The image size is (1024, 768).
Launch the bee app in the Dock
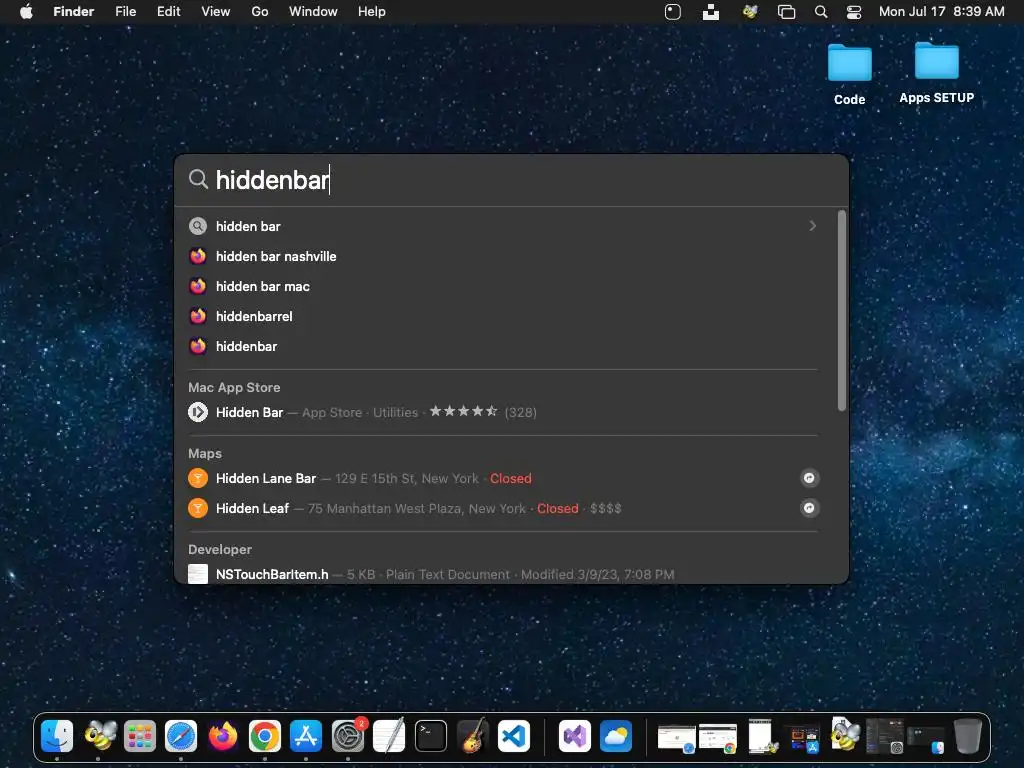[99, 737]
